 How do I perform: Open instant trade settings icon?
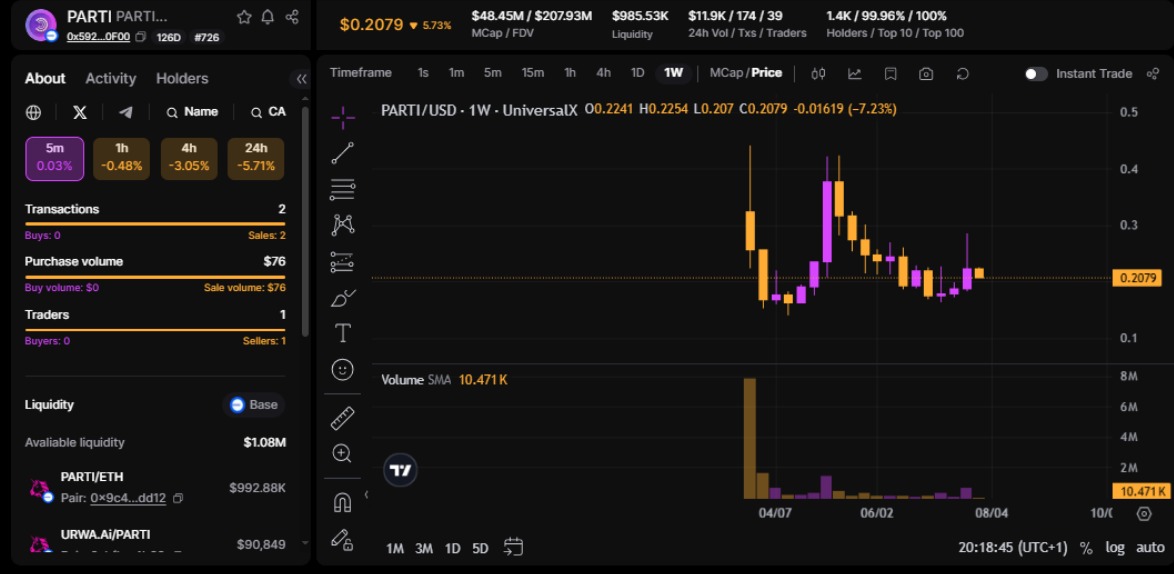[x=1152, y=73]
